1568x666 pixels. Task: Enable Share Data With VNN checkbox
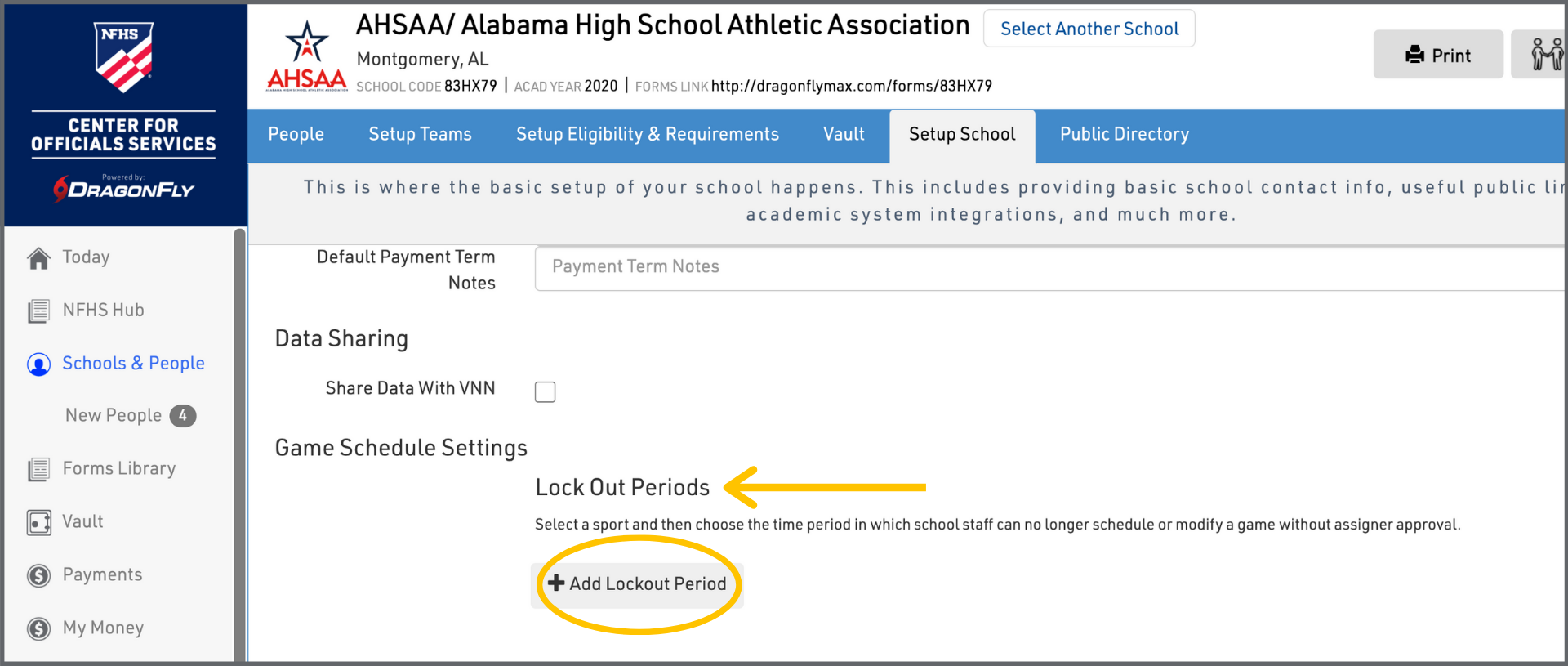click(x=545, y=392)
